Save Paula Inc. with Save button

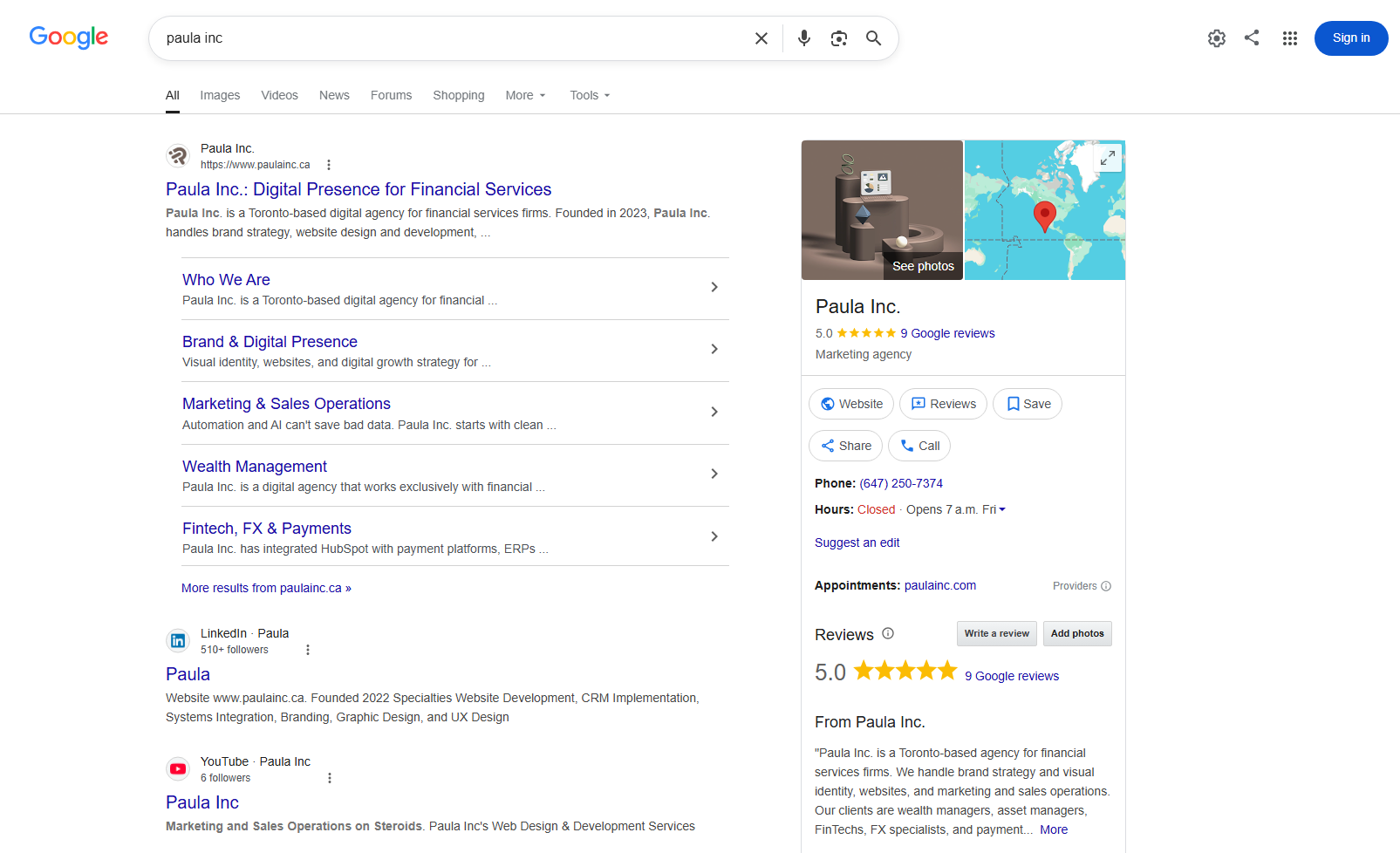1028,404
